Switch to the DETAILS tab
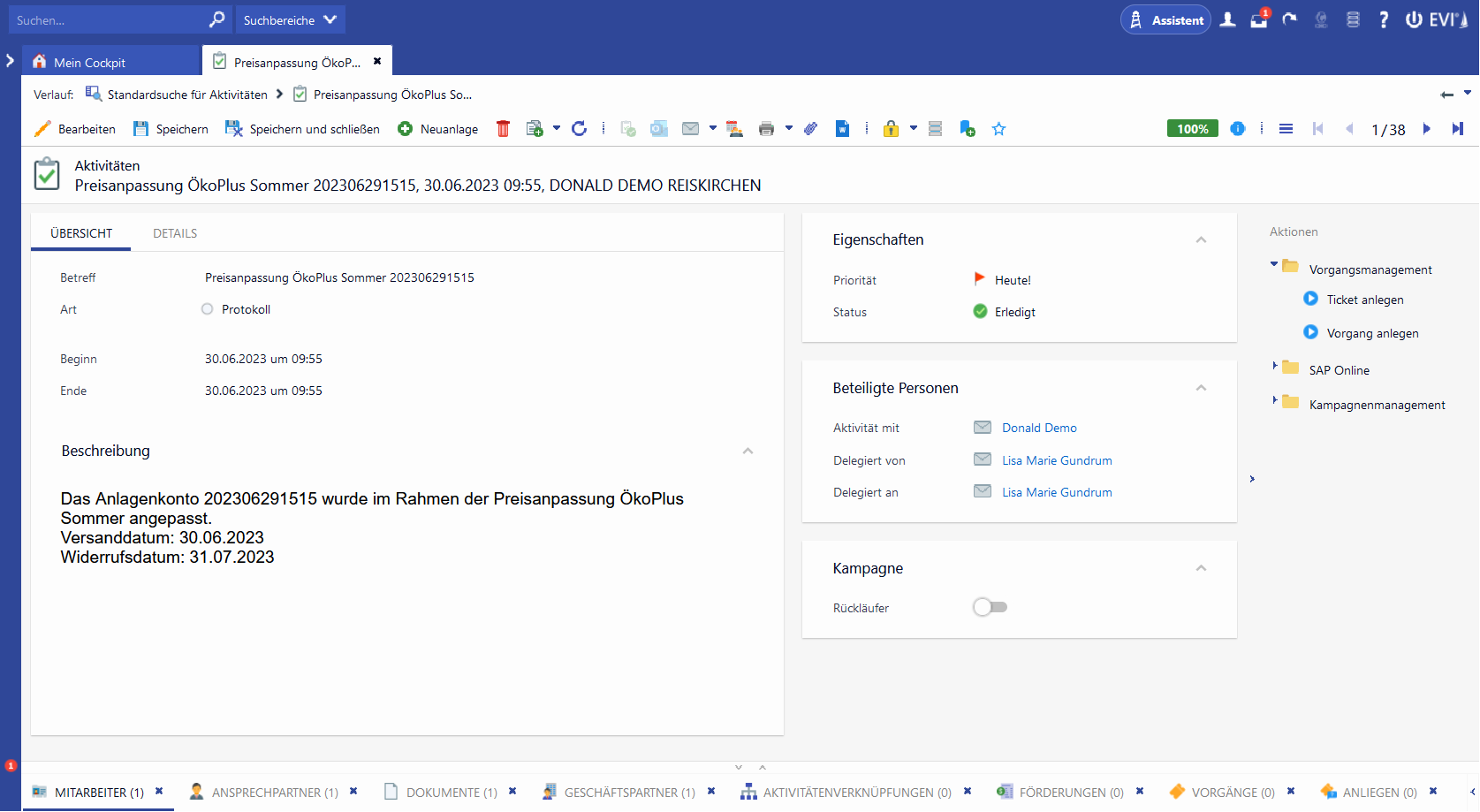Viewport: 1480px width, 812px height. coord(175,233)
